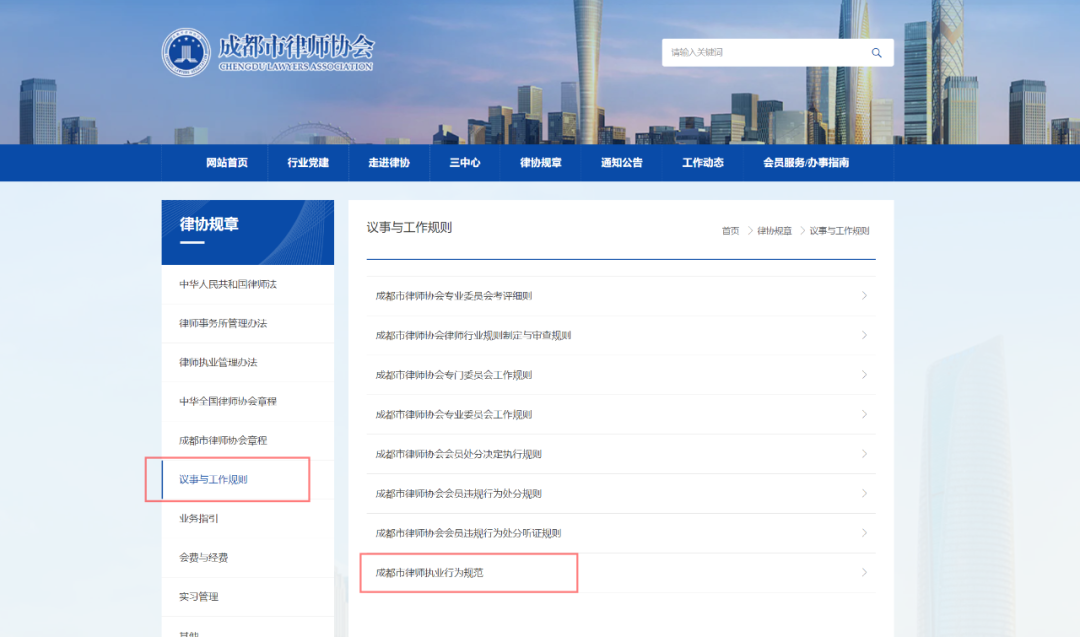Select the 走进律师 nav item
Viewport: 1080px width, 637px height.
pyautogui.click(x=389, y=162)
